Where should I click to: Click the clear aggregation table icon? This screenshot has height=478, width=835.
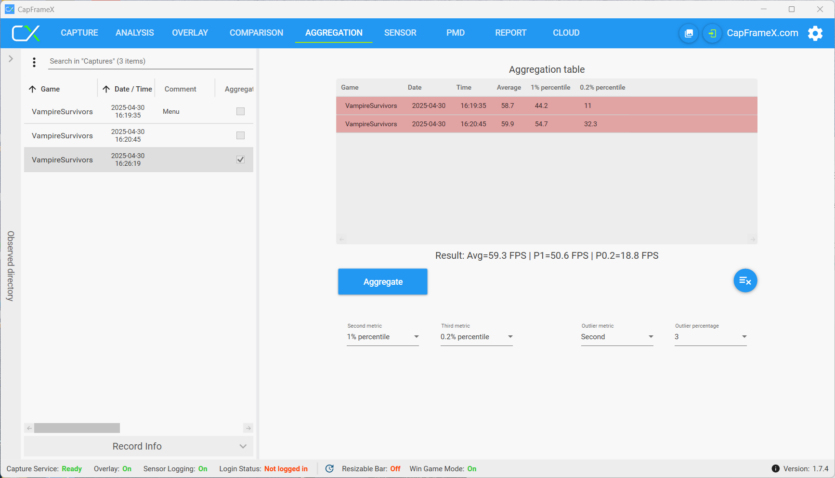(x=745, y=281)
